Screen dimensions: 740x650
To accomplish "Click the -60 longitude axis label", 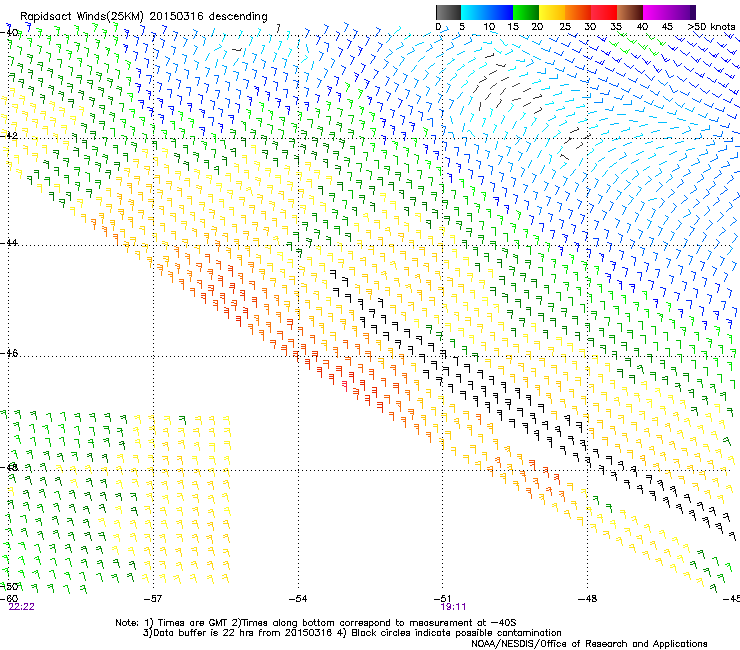I will [9, 598].
